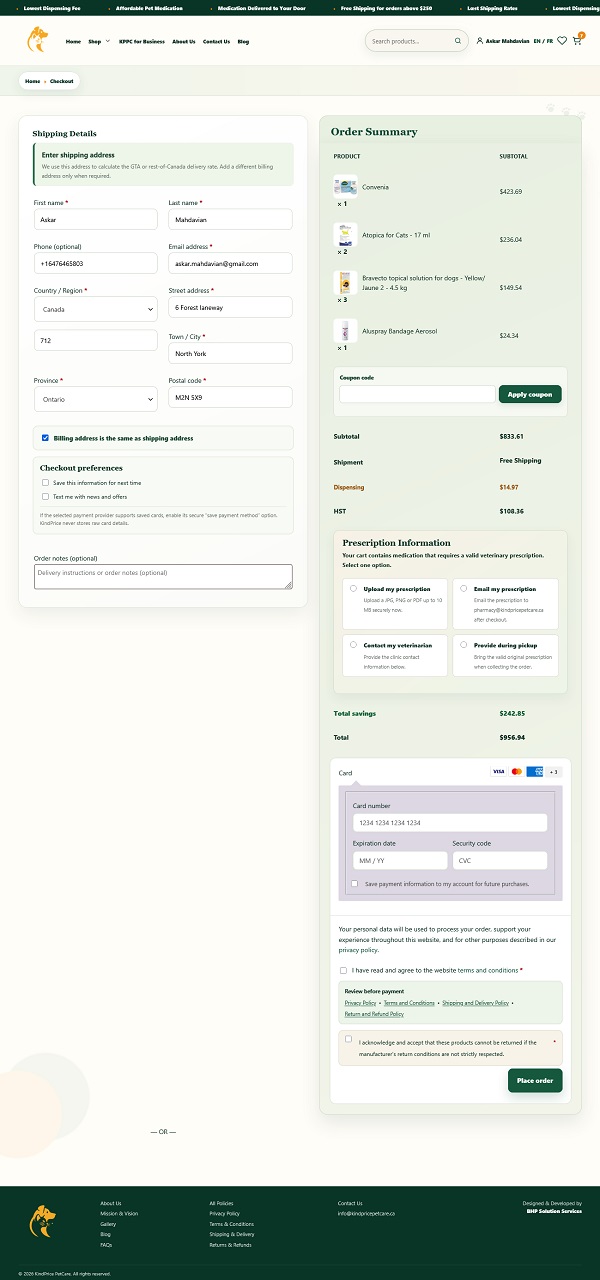Click the Place order button
Image resolution: width=600 pixels, height=1280 pixels.
click(535, 1080)
